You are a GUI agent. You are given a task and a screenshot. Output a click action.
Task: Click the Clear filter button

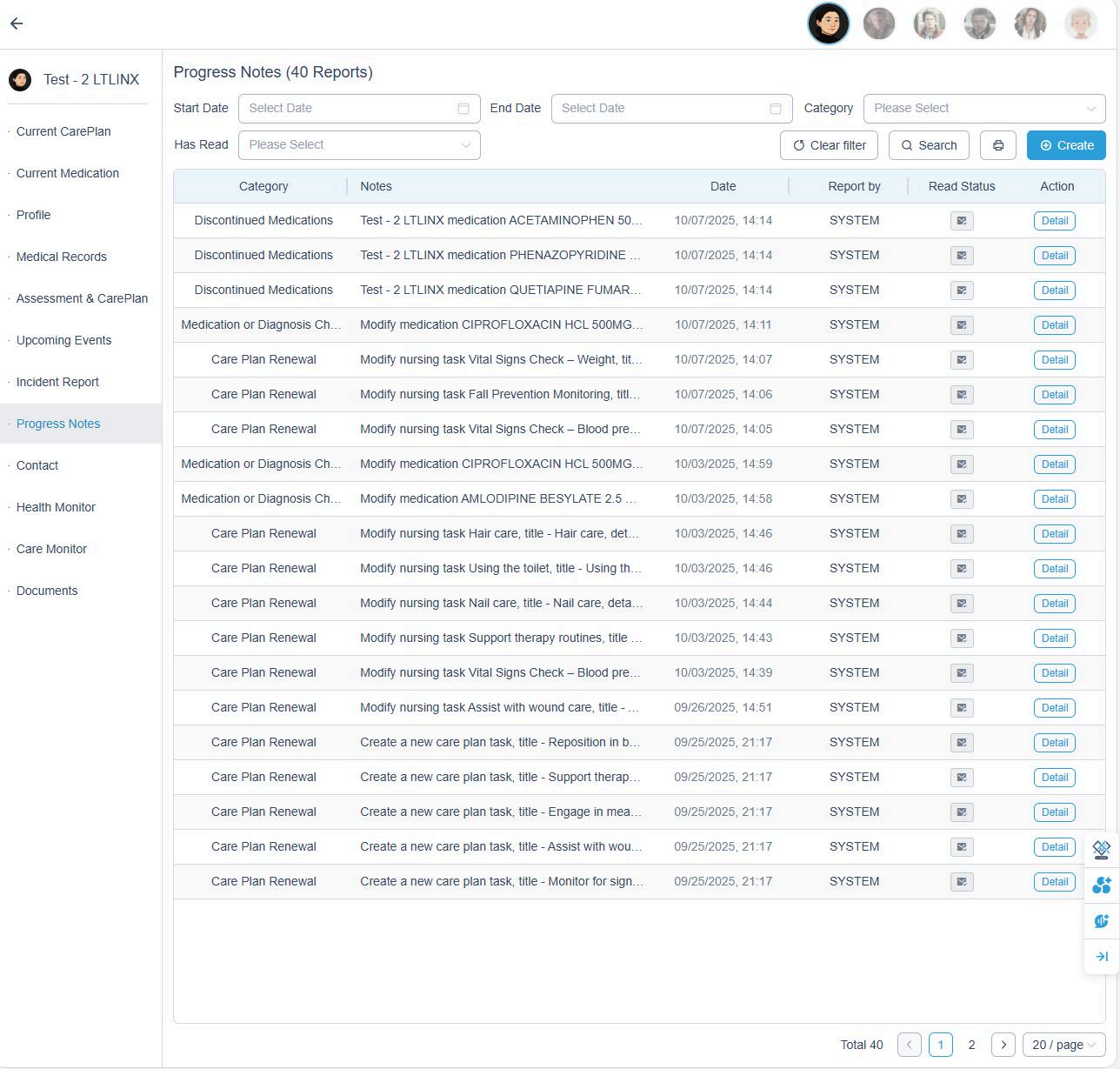tap(829, 145)
